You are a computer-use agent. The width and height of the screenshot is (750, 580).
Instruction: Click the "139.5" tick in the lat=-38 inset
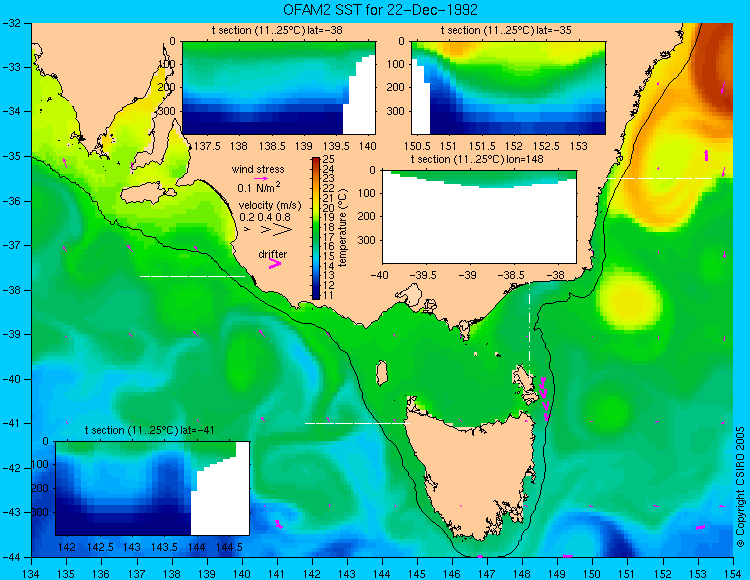click(337, 146)
